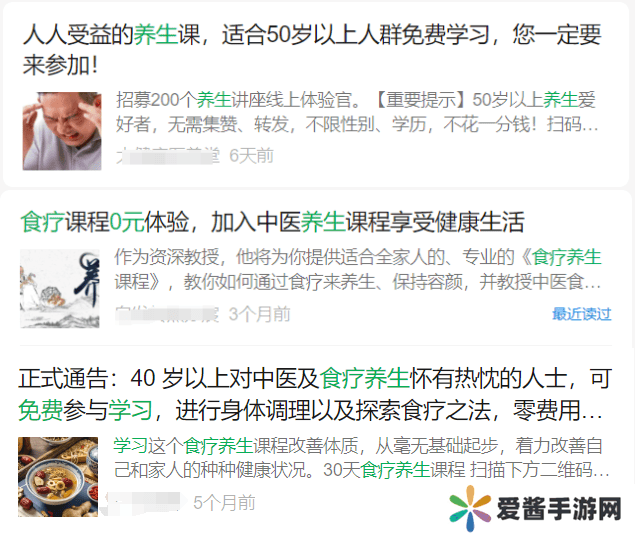Open 正式通告: 40岁以上 article title
This screenshot has height=534, width=635.
tap(315, 394)
